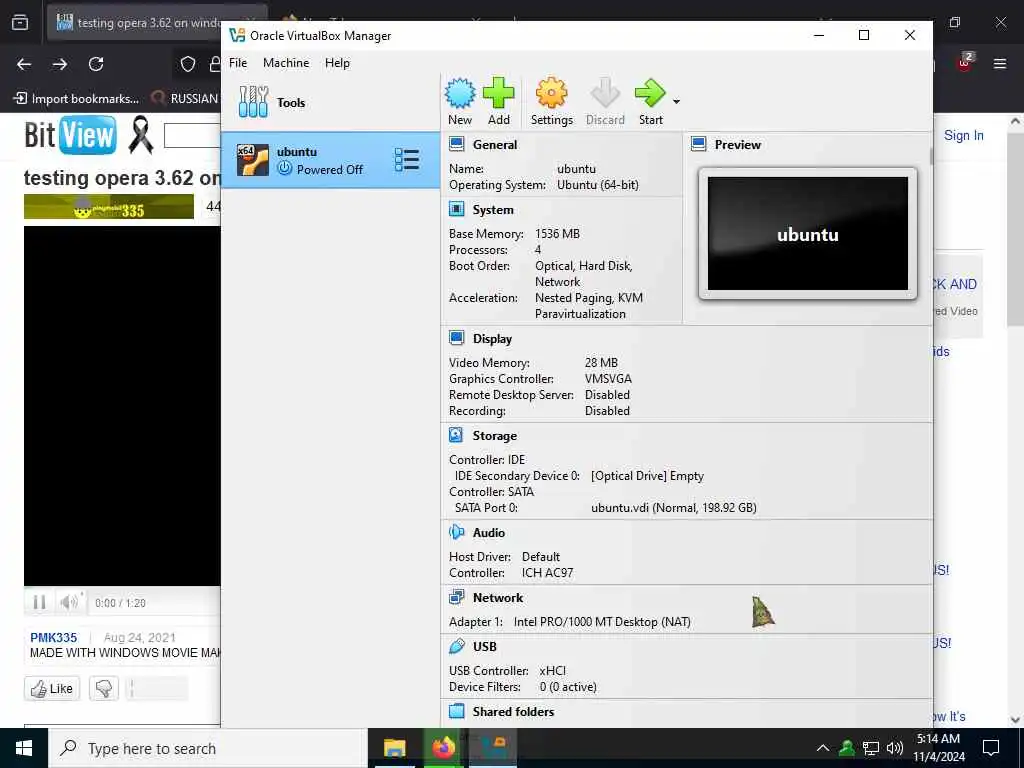Image resolution: width=1024 pixels, height=768 pixels.
Task: Click the Sign In link on BitView
Action: [963, 135]
